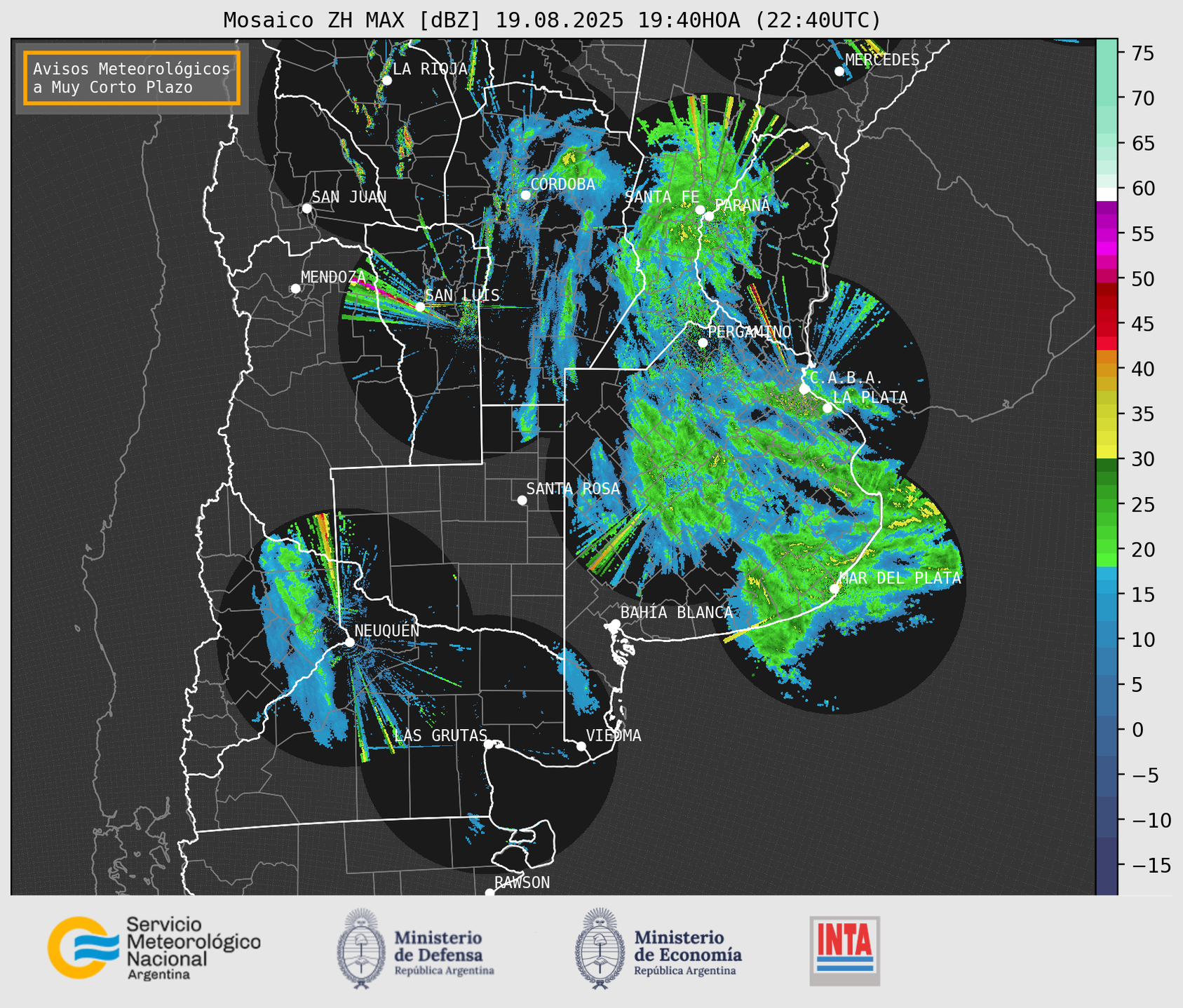The width and height of the screenshot is (1183, 1008).
Task: Click the Rawson city label
Action: click(522, 883)
